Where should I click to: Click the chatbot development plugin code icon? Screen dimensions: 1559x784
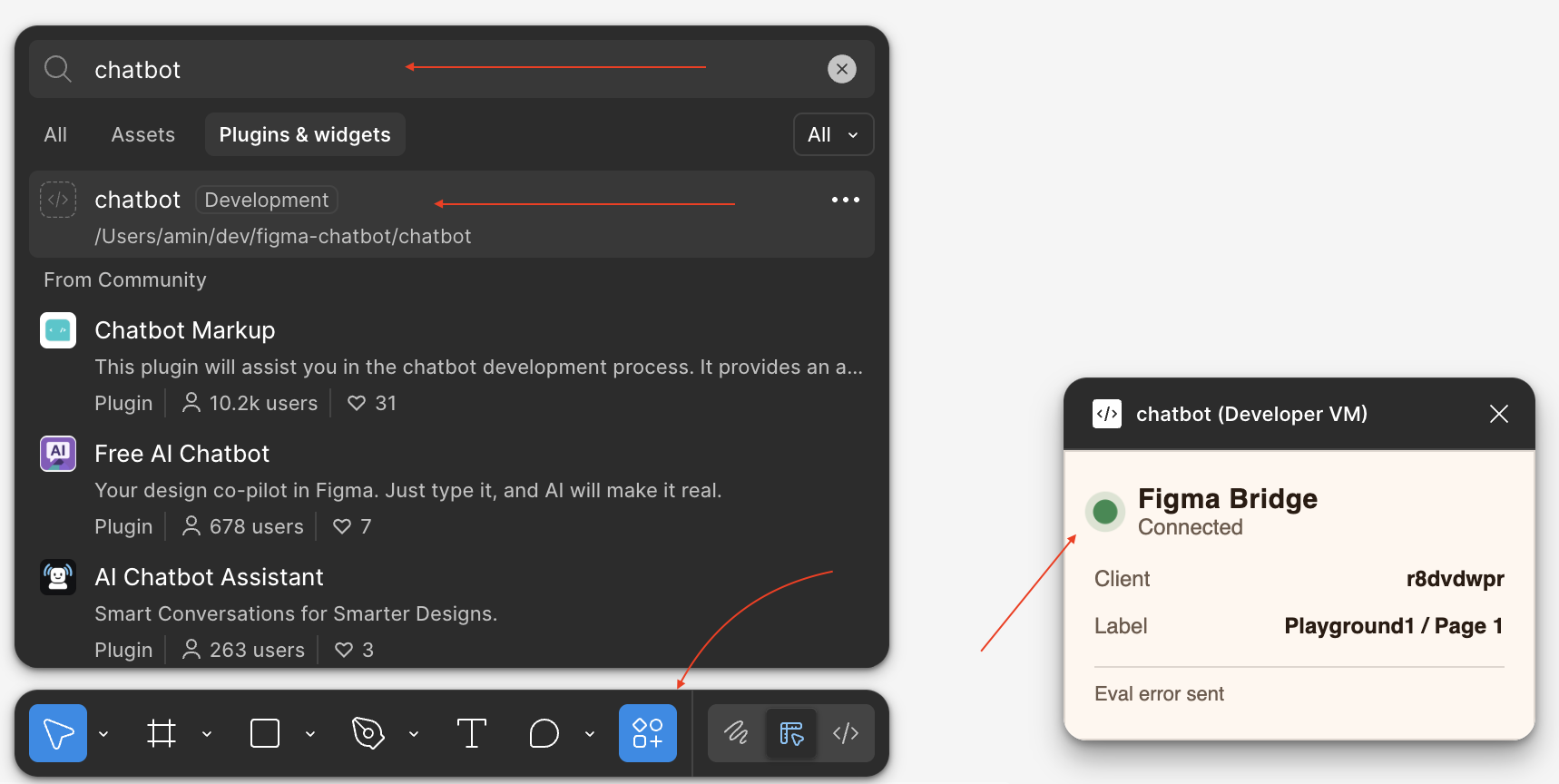tap(58, 200)
